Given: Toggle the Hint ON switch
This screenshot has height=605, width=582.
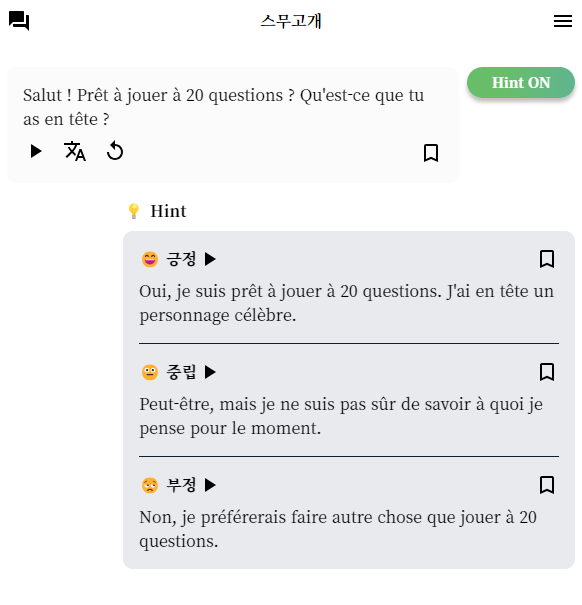Looking at the screenshot, I should [x=520, y=83].
